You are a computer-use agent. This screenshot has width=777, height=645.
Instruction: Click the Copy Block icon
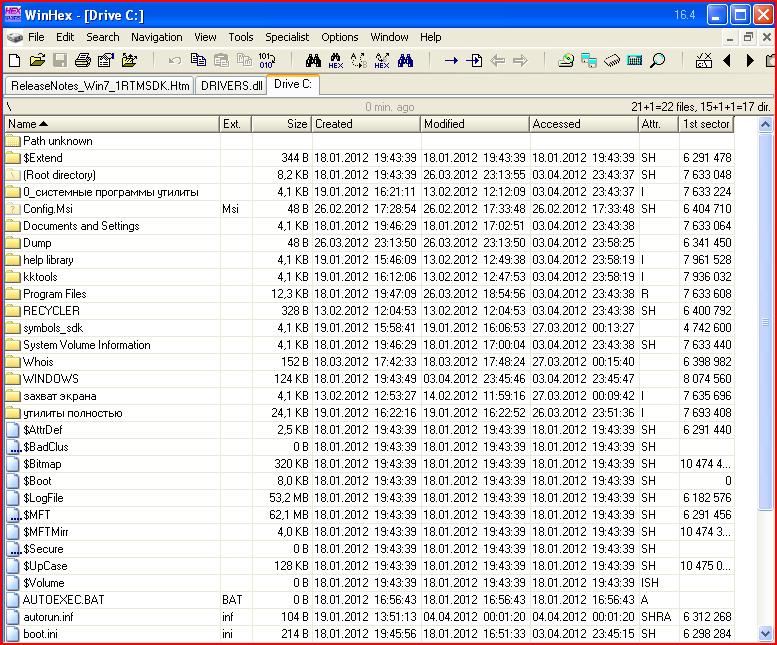pyautogui.click(x=198, y=60)
